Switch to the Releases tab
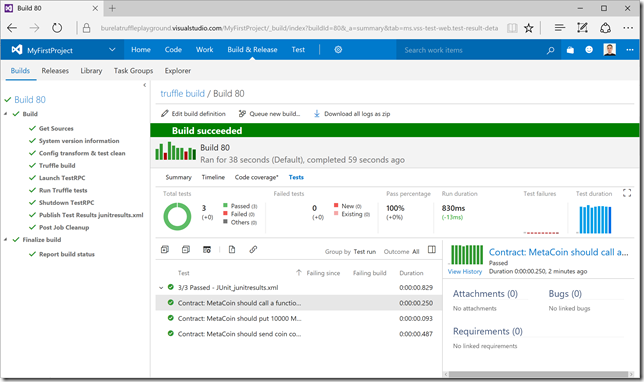Viewport: 644px width, 382px height. pos(55,71)
